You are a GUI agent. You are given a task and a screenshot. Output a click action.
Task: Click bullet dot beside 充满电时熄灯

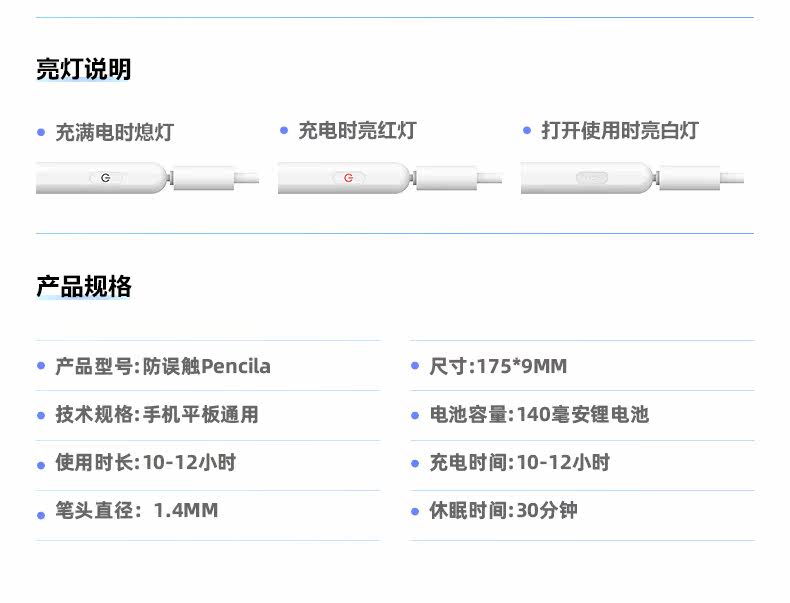(x=41, y=132)
